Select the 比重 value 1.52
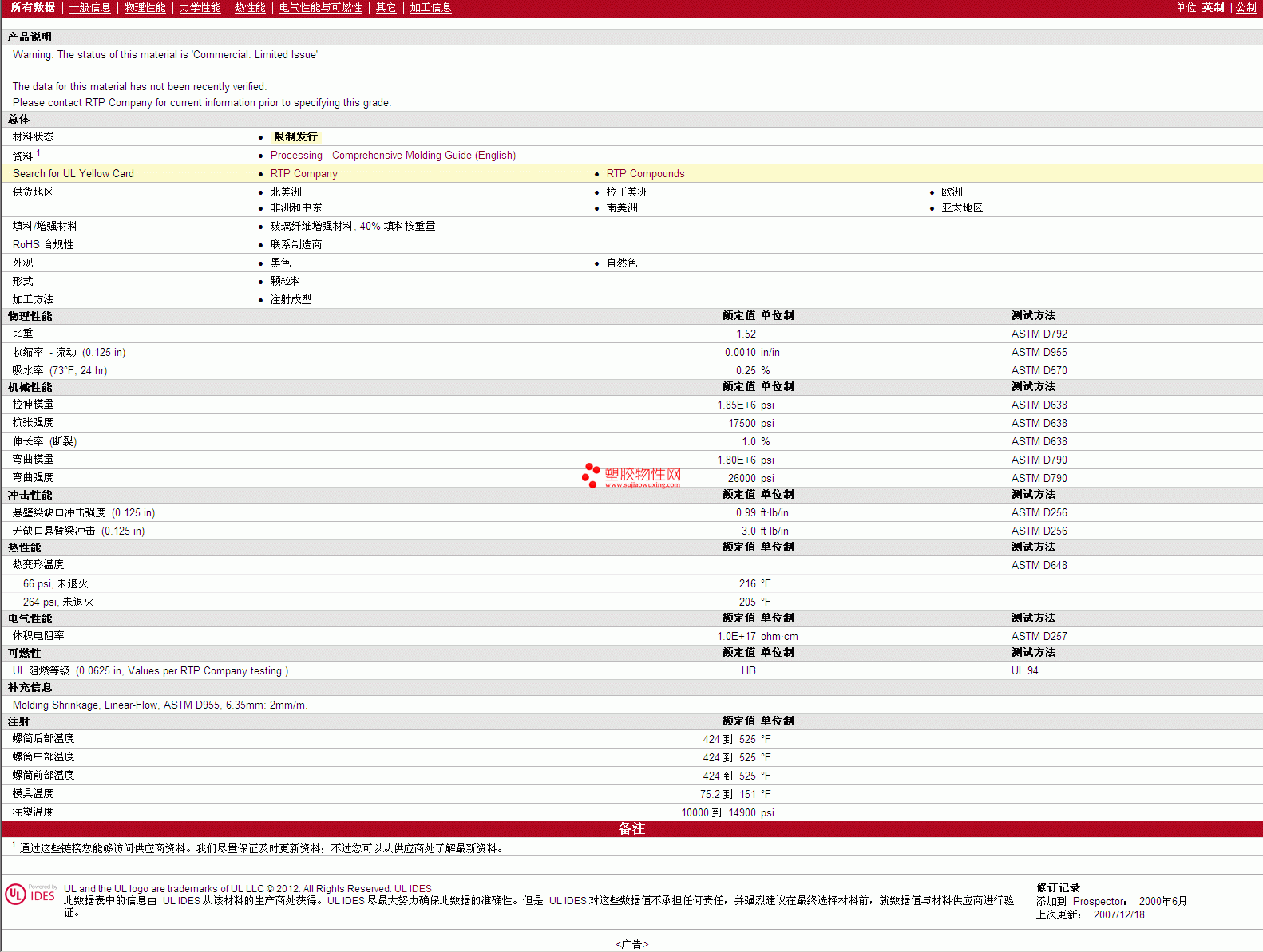 click(746, 334)
